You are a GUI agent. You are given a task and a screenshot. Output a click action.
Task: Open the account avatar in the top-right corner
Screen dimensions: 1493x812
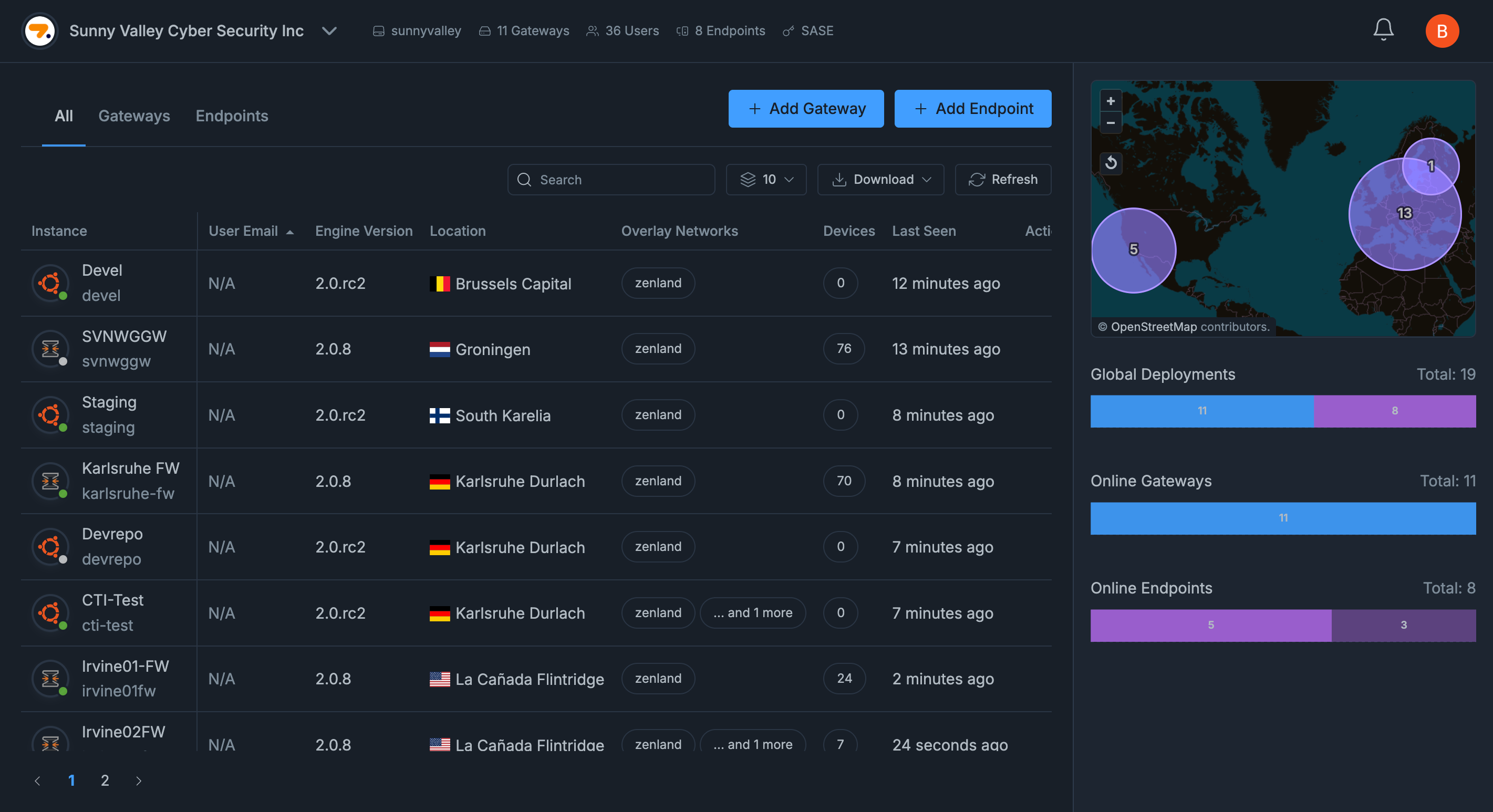[x=1443, y=30]
